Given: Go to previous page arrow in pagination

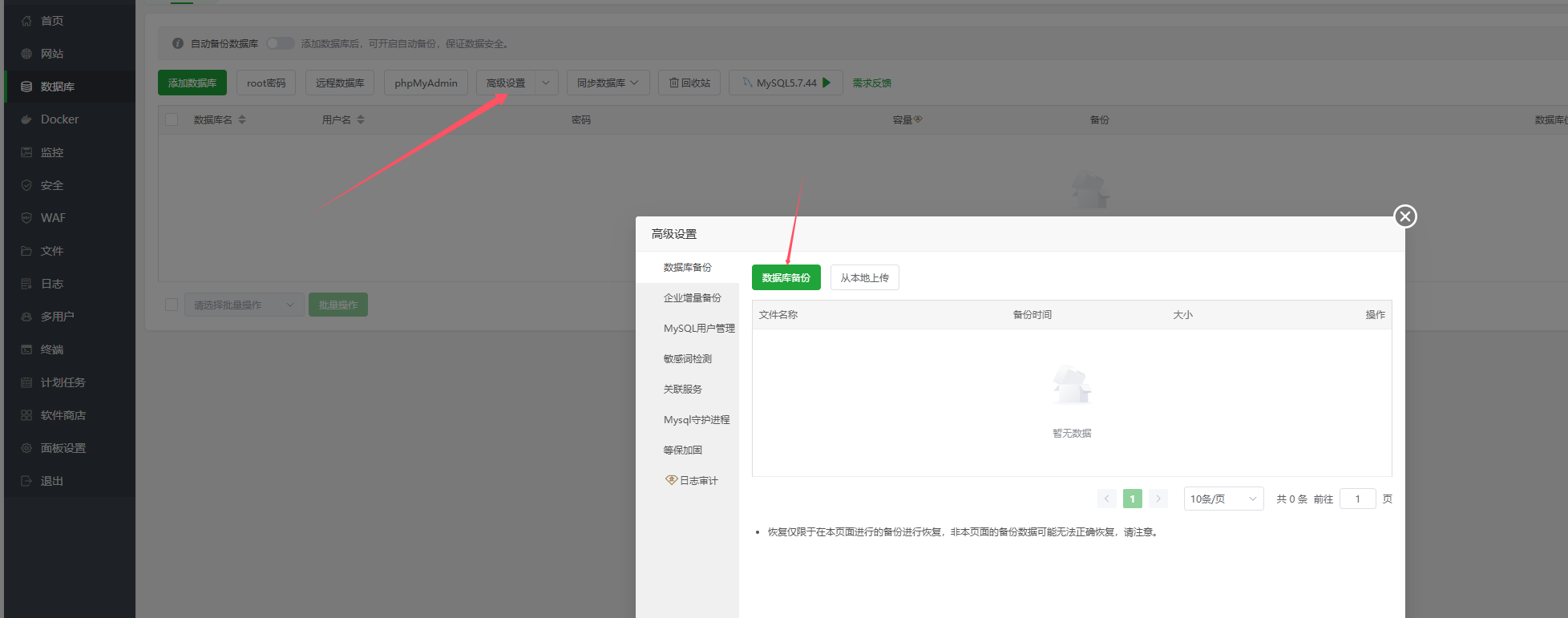Looking at the screenshot, I should pos(1106,499).
